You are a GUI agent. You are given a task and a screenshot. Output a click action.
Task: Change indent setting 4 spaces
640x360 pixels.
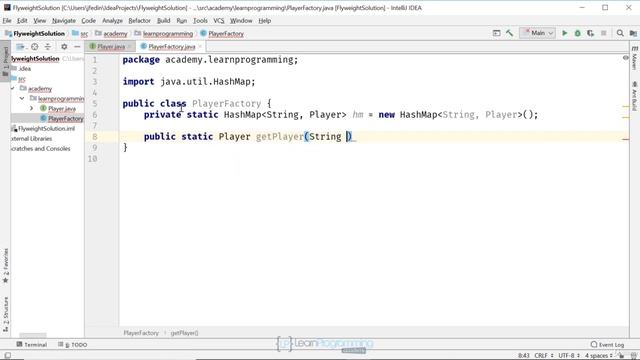pos(598,356)
